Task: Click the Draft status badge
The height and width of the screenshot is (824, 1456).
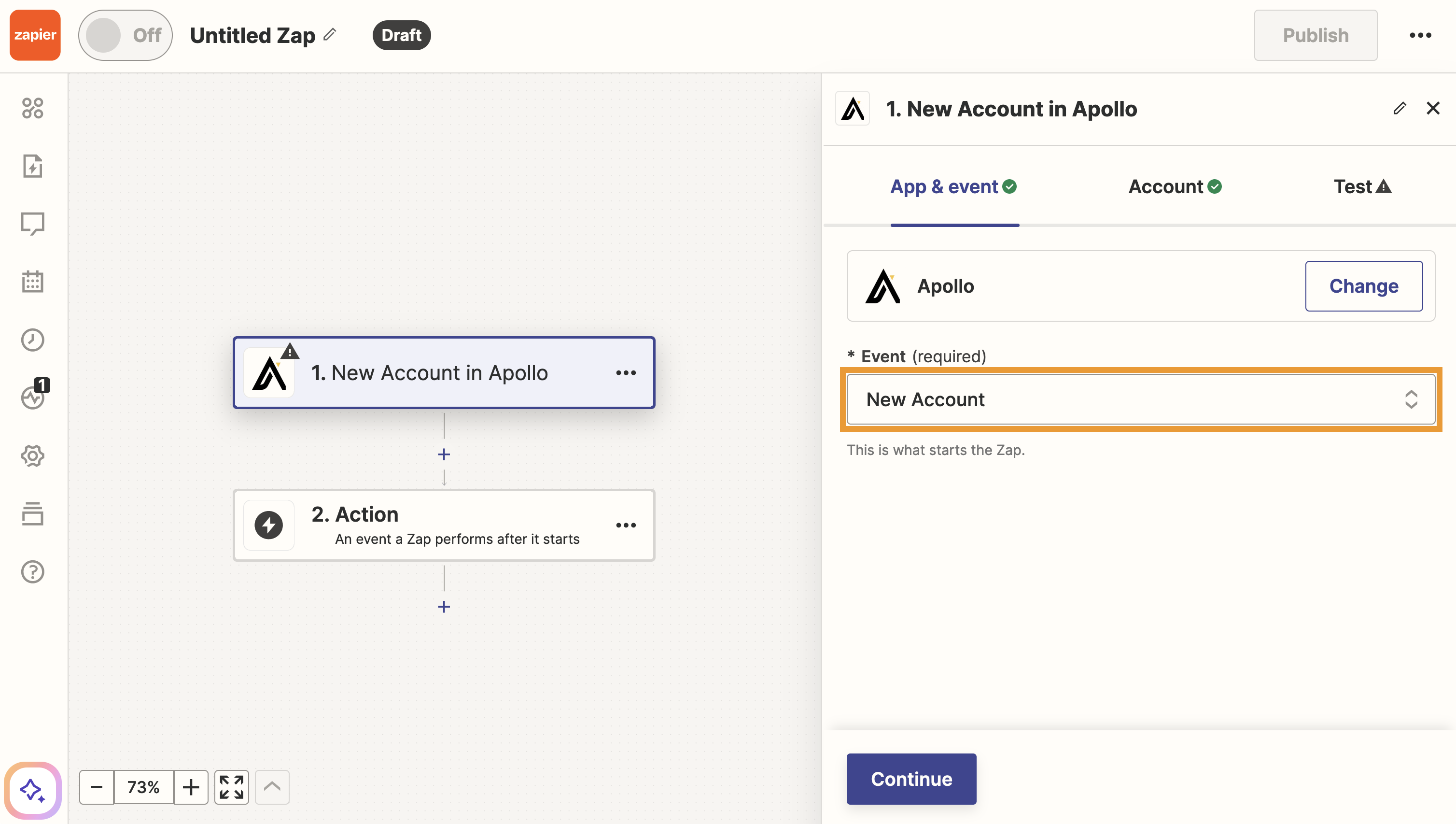Action: (401, 35)
